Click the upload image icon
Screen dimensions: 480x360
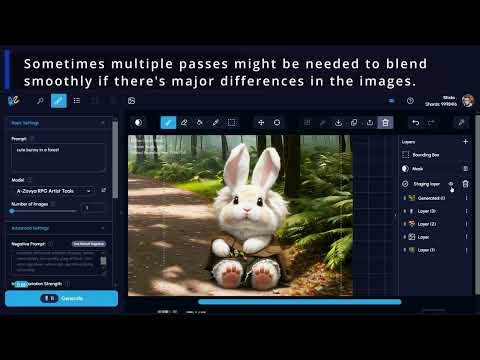click(370, 123)
